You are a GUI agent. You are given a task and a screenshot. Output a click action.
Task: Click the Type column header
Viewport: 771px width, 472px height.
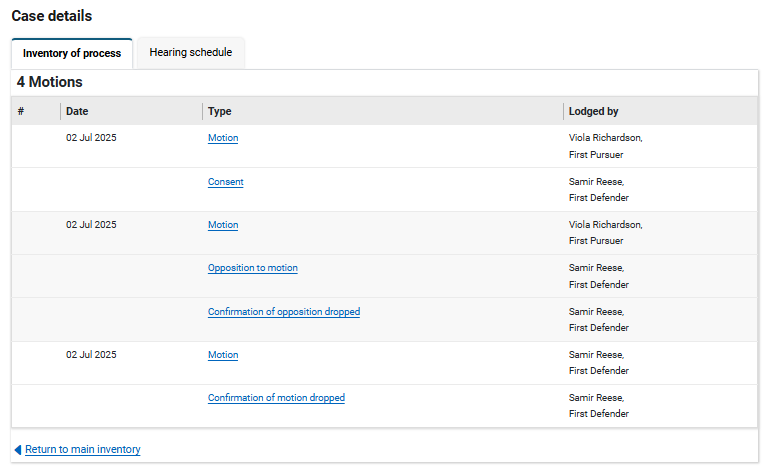point(220,111)
